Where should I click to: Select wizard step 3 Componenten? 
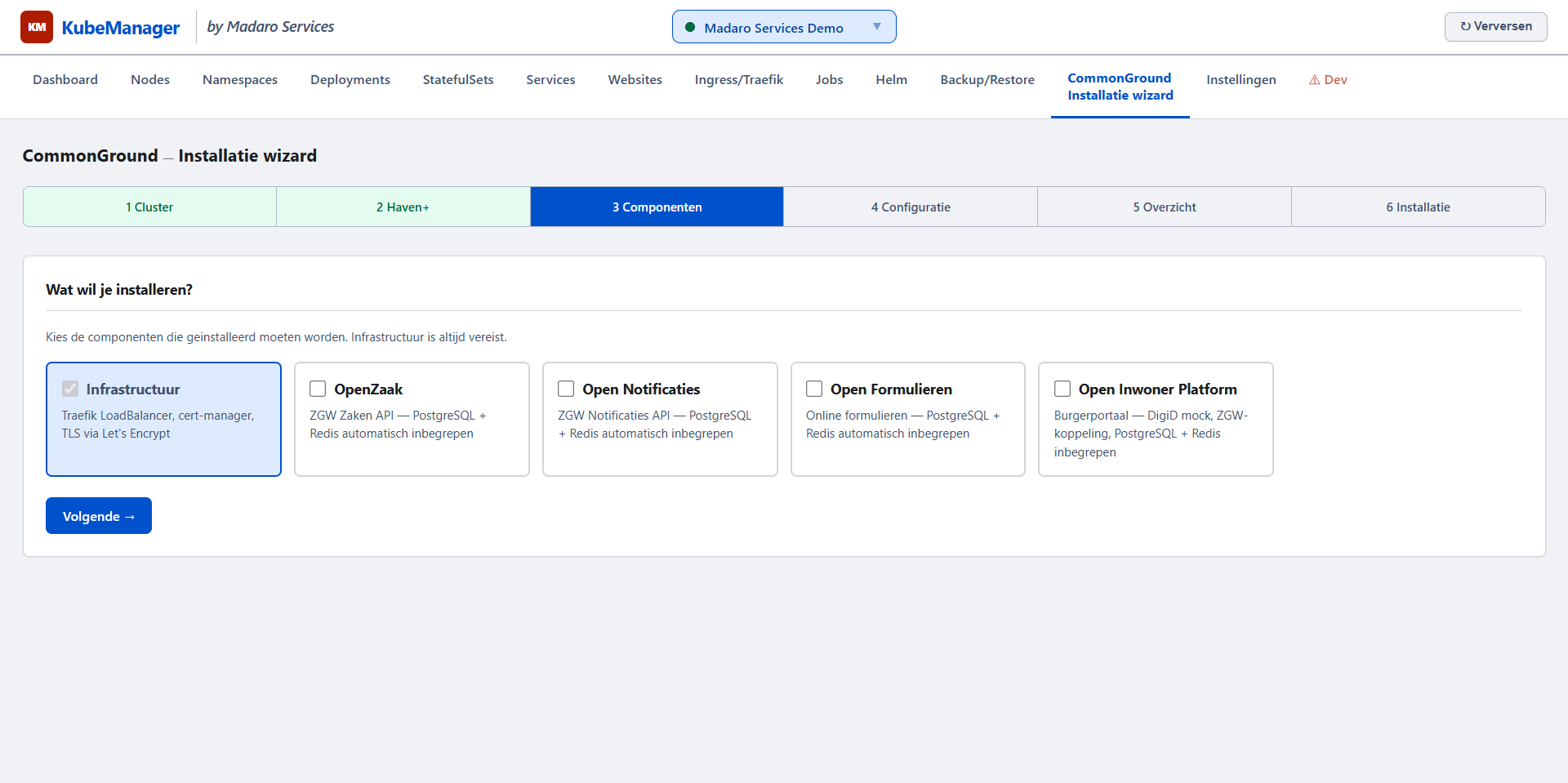657,207
